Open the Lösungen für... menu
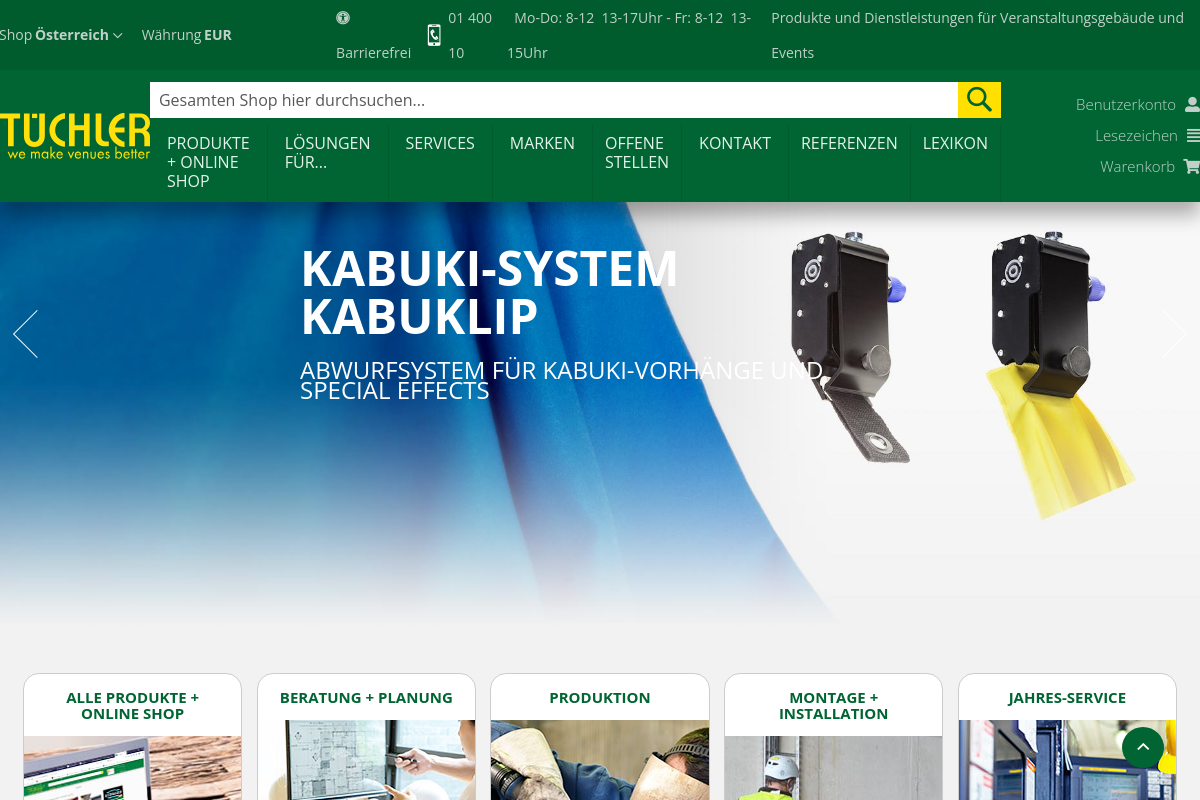1200x800 pixels. pos(328,152)
